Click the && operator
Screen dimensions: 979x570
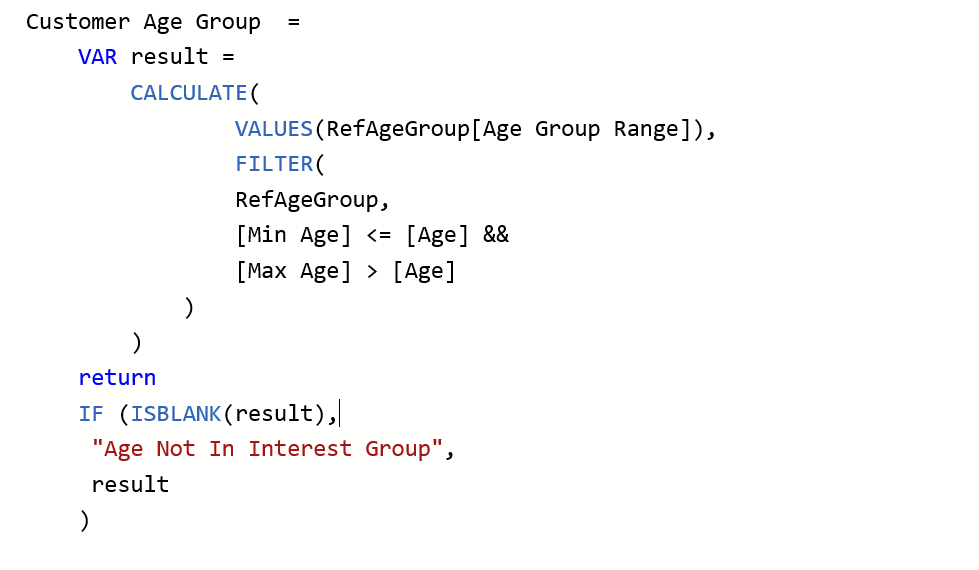496,235
